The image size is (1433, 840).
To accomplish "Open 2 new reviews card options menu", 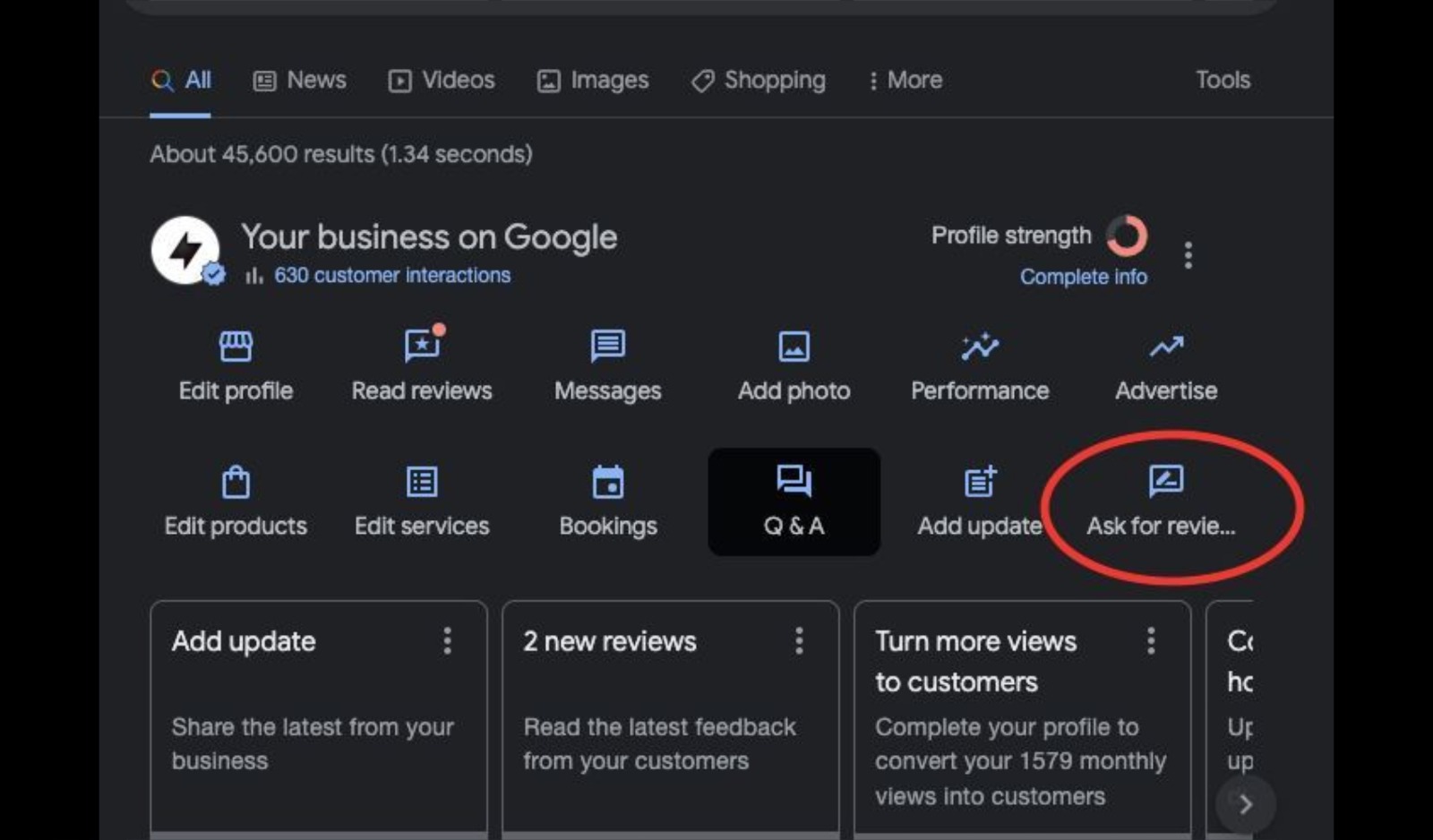I will tap(799, 640).
